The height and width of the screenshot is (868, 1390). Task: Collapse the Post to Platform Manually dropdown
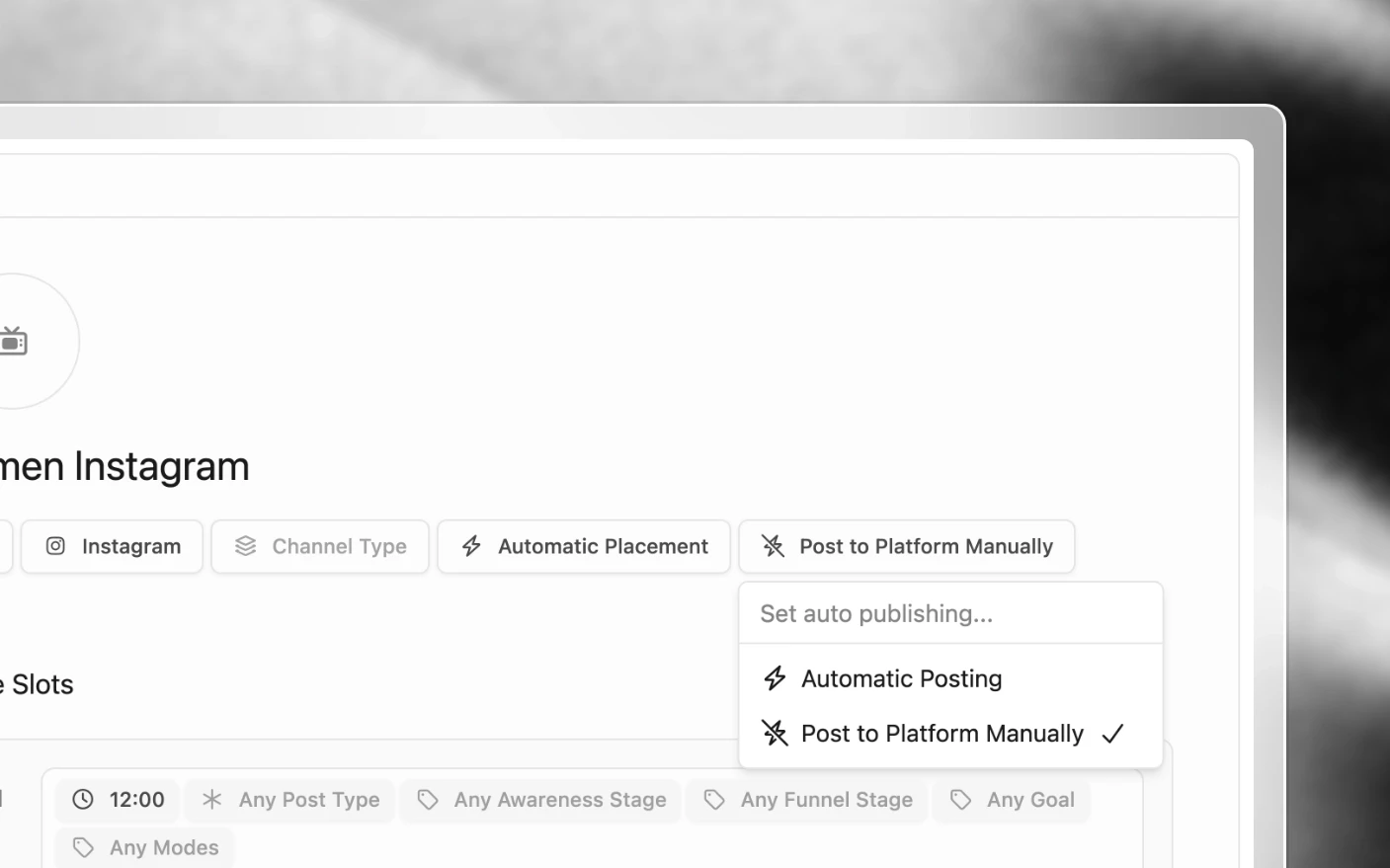pyautogui.click(x=907, y=546)
